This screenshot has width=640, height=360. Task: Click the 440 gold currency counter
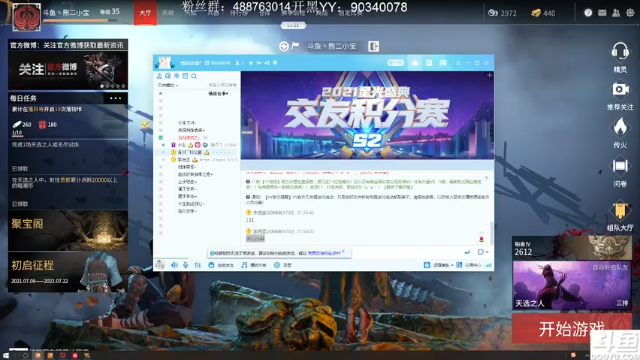pos(543,13)
